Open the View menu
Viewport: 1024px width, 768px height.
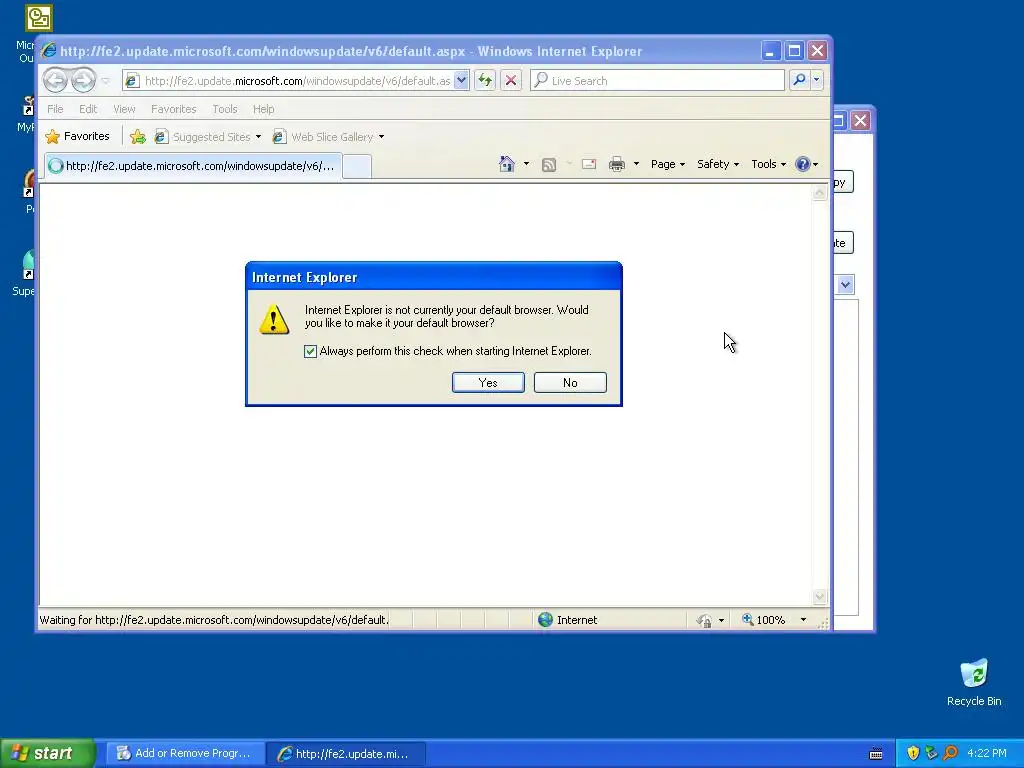[x=124, y=109]
